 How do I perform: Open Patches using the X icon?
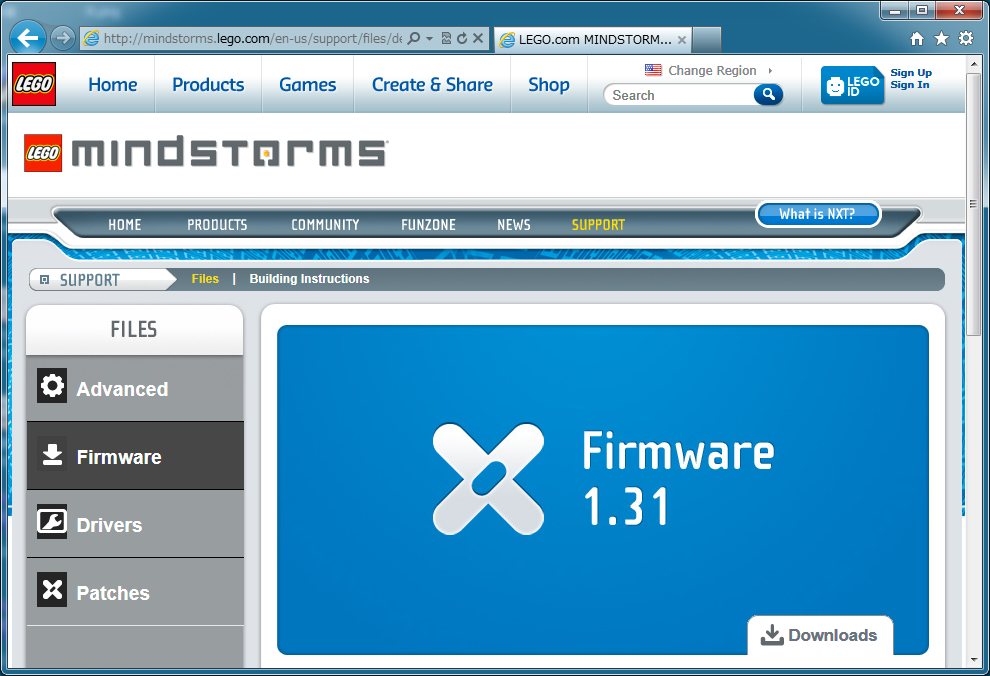52,589
